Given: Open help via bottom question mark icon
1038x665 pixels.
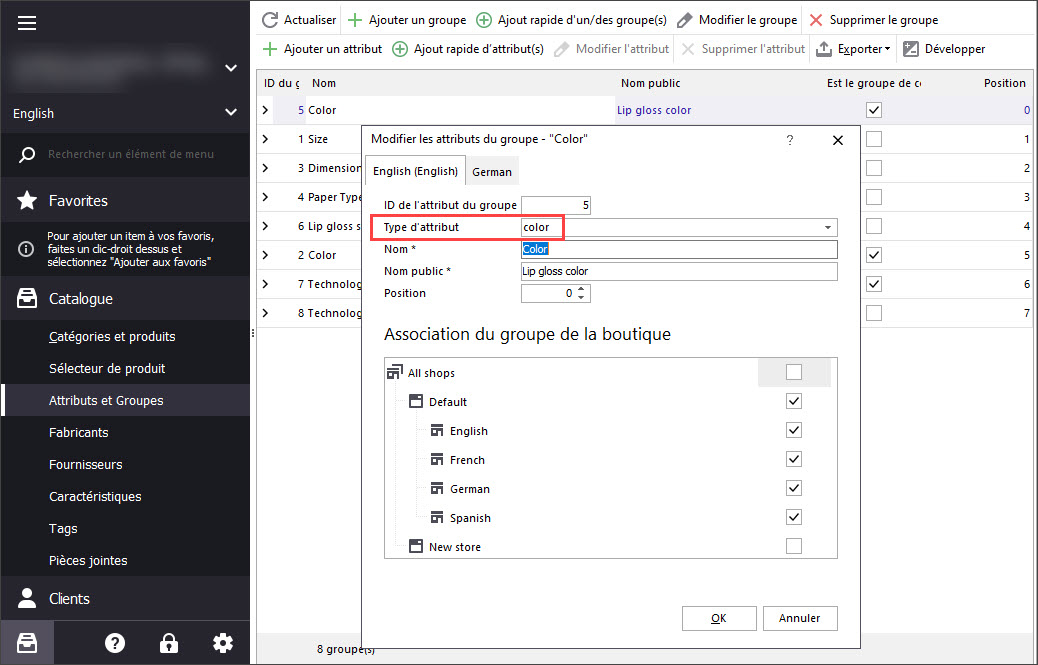Looking at the screenshot, I should [115, 643].
